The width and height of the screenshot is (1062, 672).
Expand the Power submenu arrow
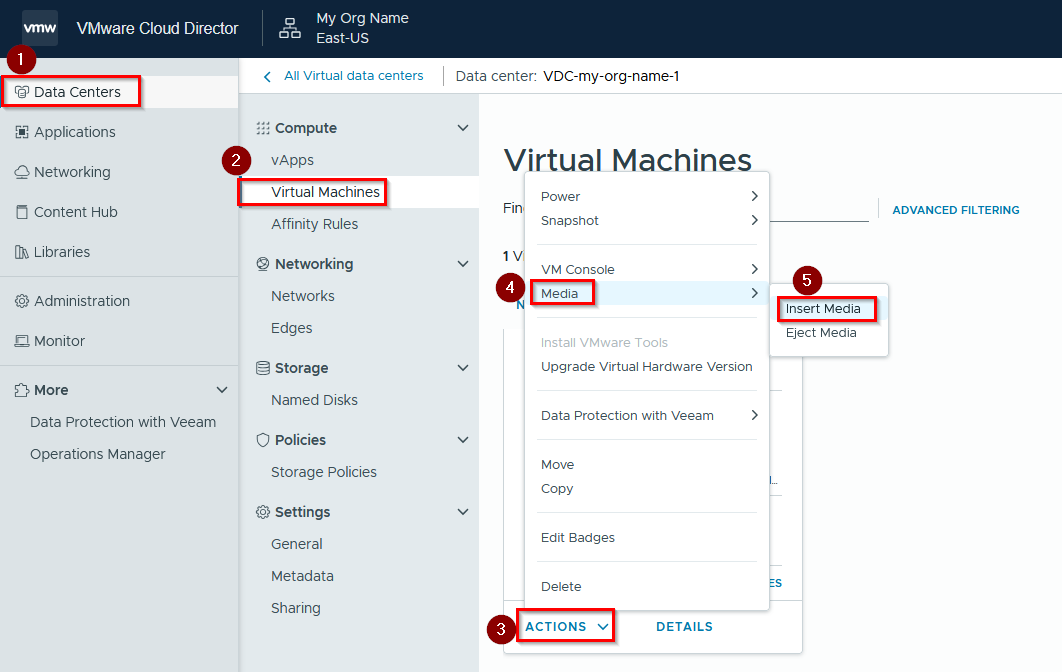755,196
